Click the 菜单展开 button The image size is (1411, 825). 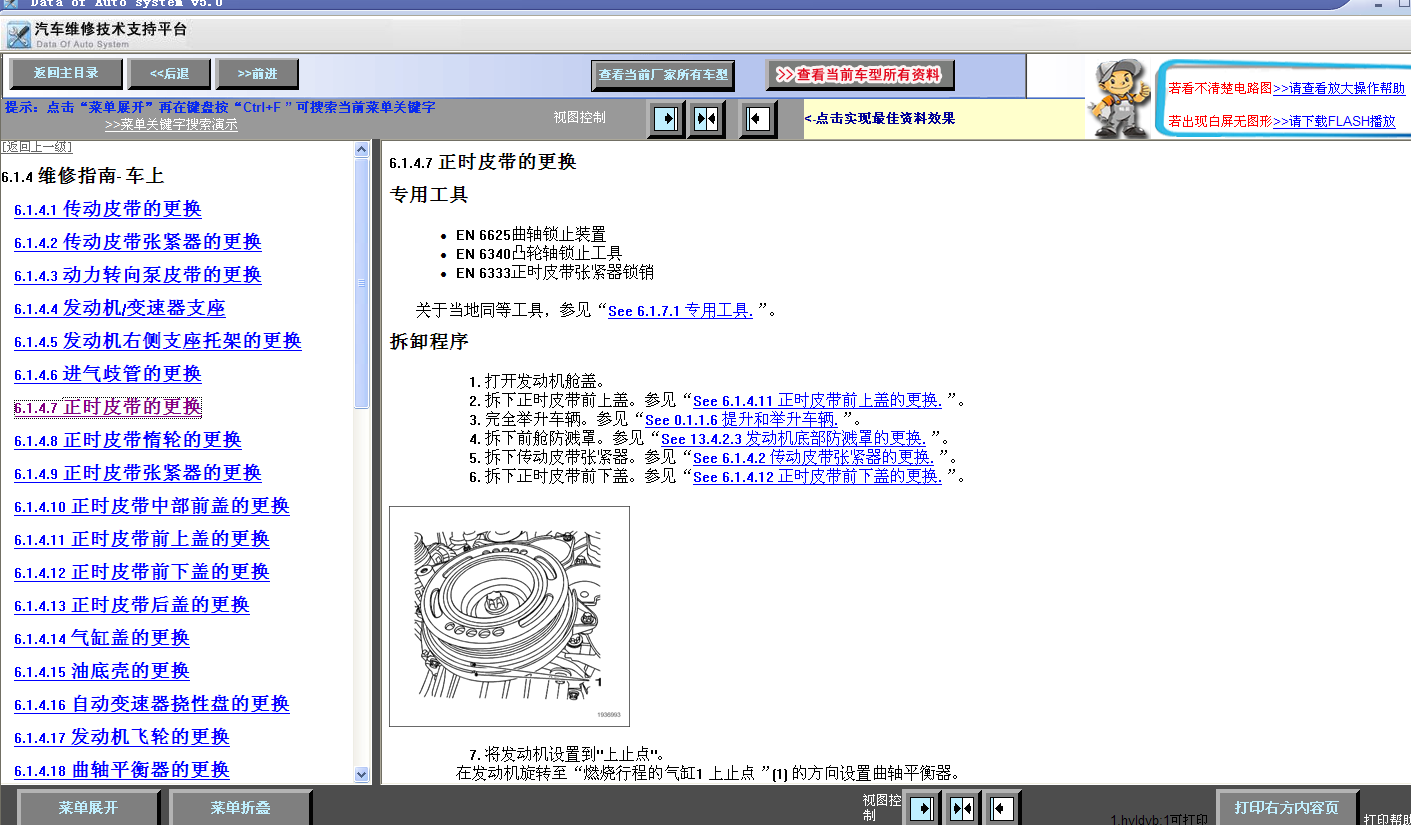[89, 808]
